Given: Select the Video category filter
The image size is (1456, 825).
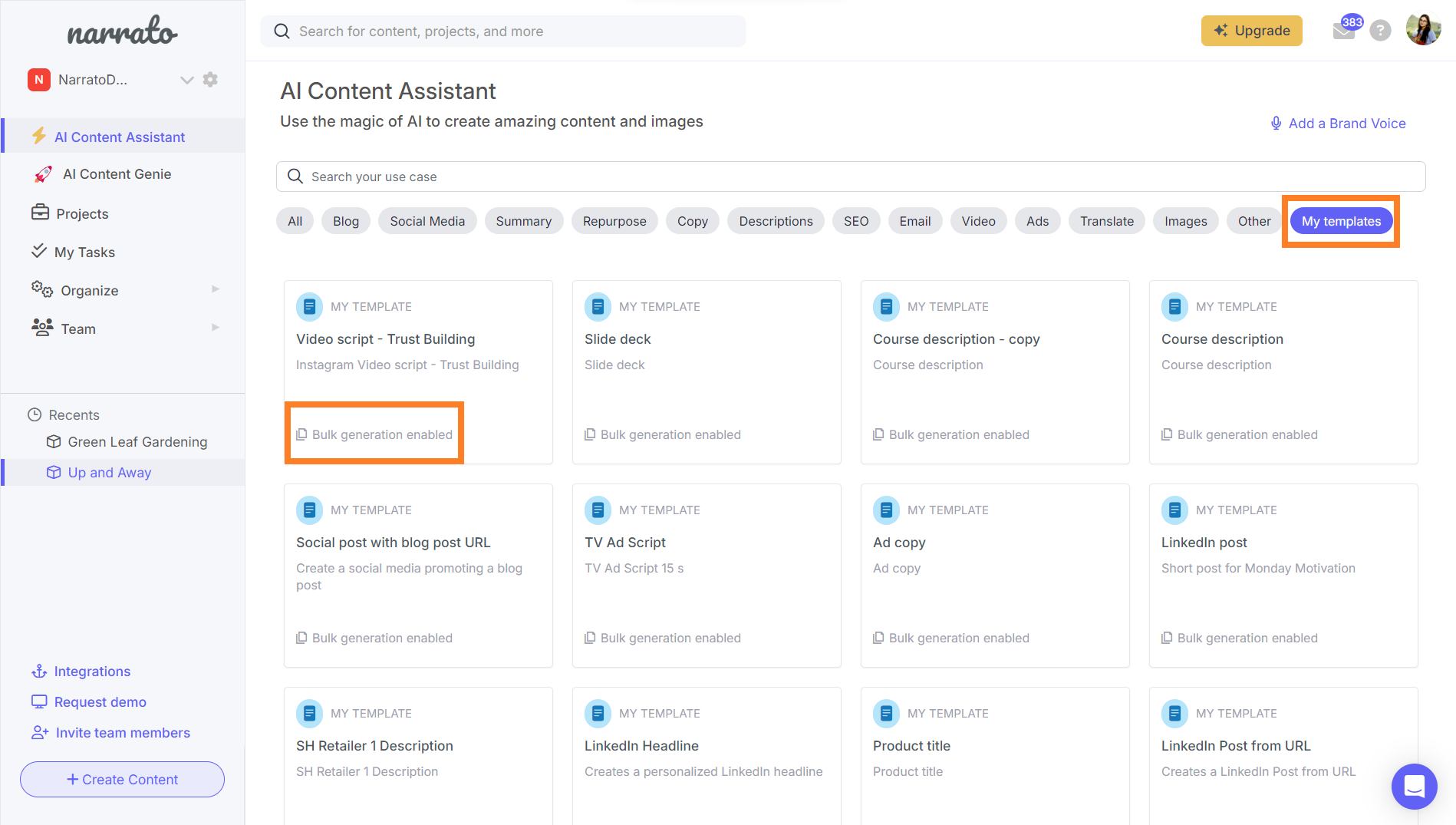Looking at the screenshot, I should click(979, 221).
